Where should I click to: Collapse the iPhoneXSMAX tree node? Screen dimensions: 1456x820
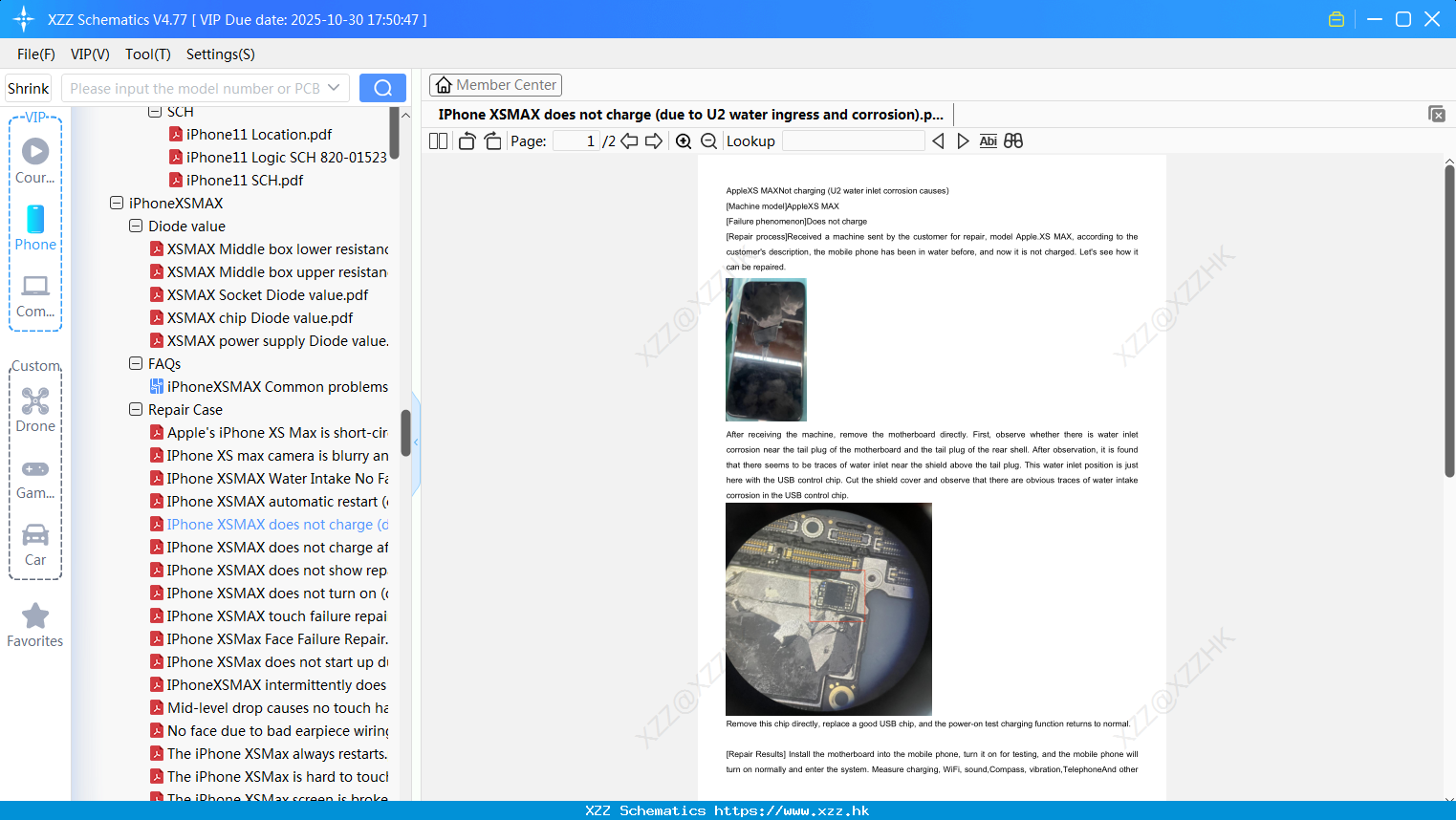point(117,204)
